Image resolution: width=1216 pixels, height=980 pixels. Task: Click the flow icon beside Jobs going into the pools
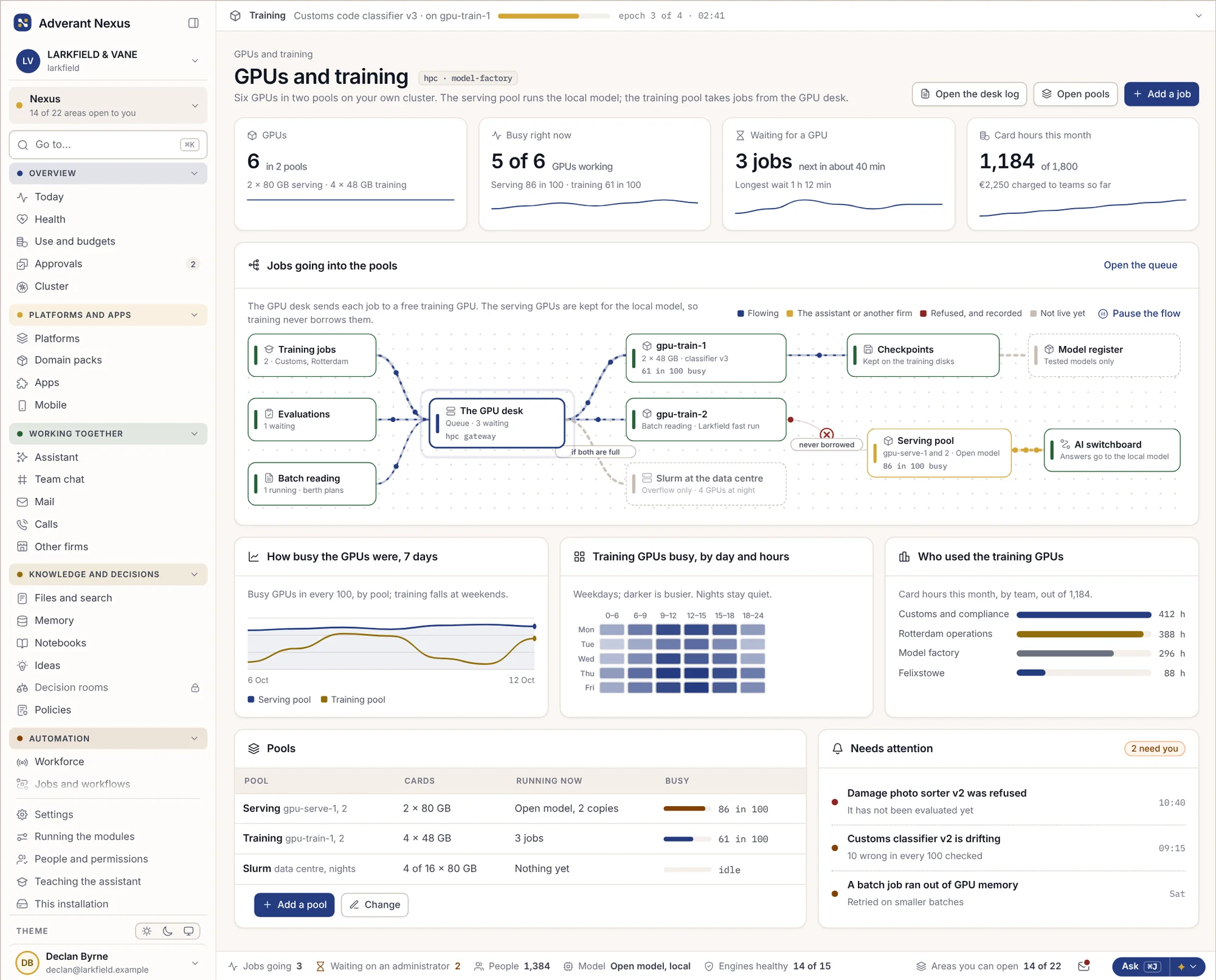254,265
